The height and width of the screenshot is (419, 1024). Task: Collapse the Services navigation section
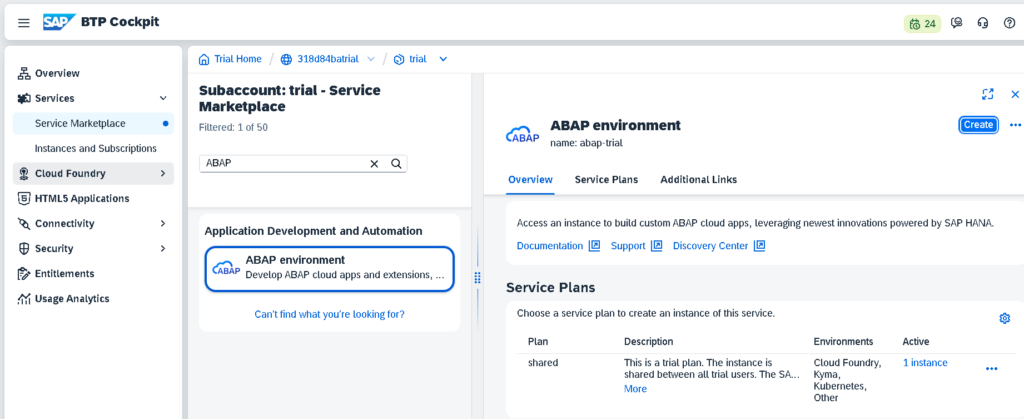163,98
